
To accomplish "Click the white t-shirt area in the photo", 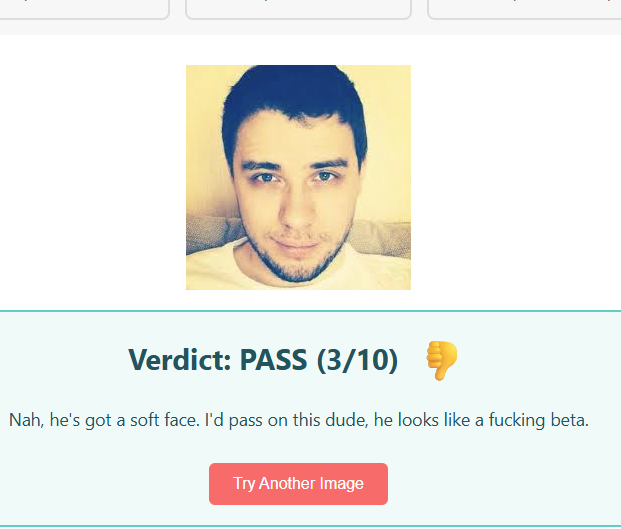I will pos(214,271).
